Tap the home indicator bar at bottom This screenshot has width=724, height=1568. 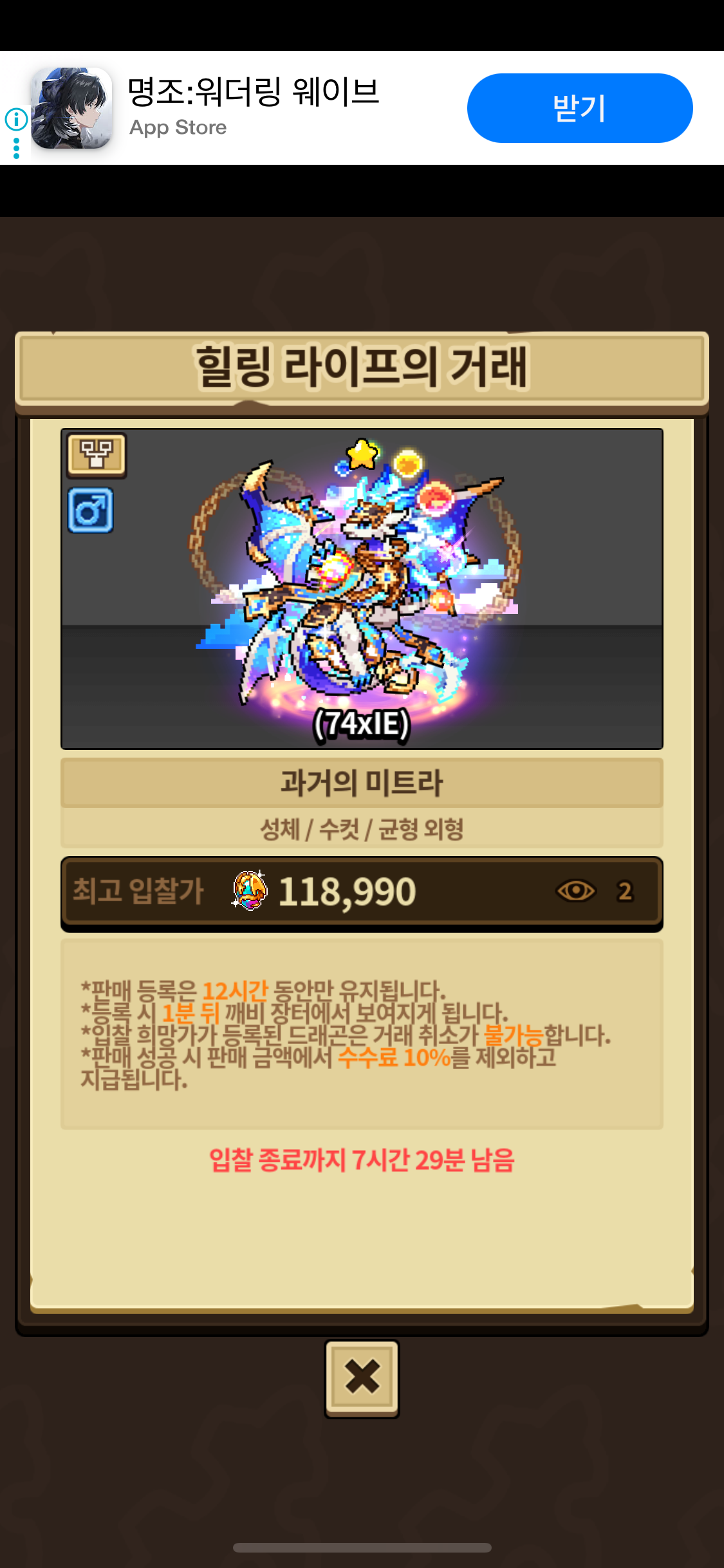pos(362,1547)
